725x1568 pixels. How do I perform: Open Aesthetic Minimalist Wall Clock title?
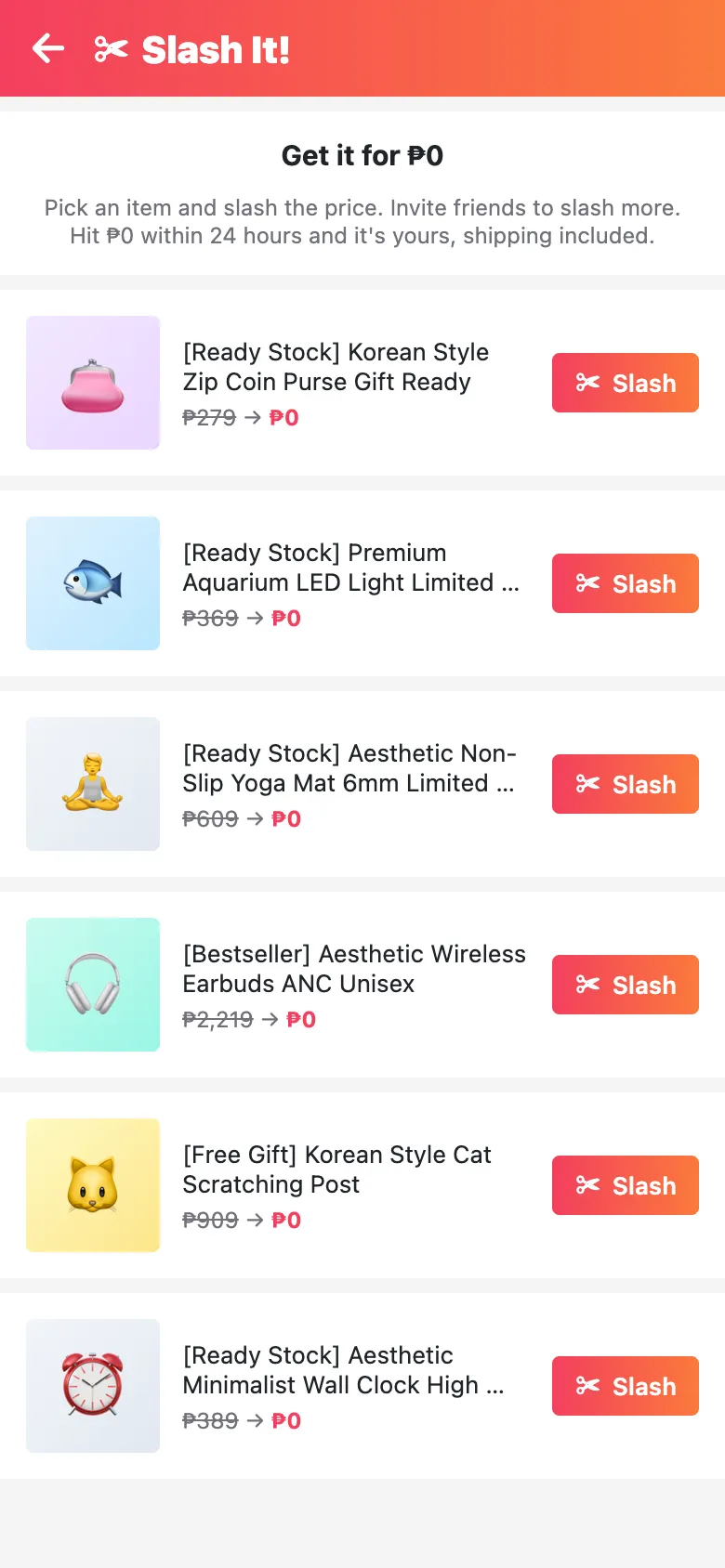[343, 1370]
